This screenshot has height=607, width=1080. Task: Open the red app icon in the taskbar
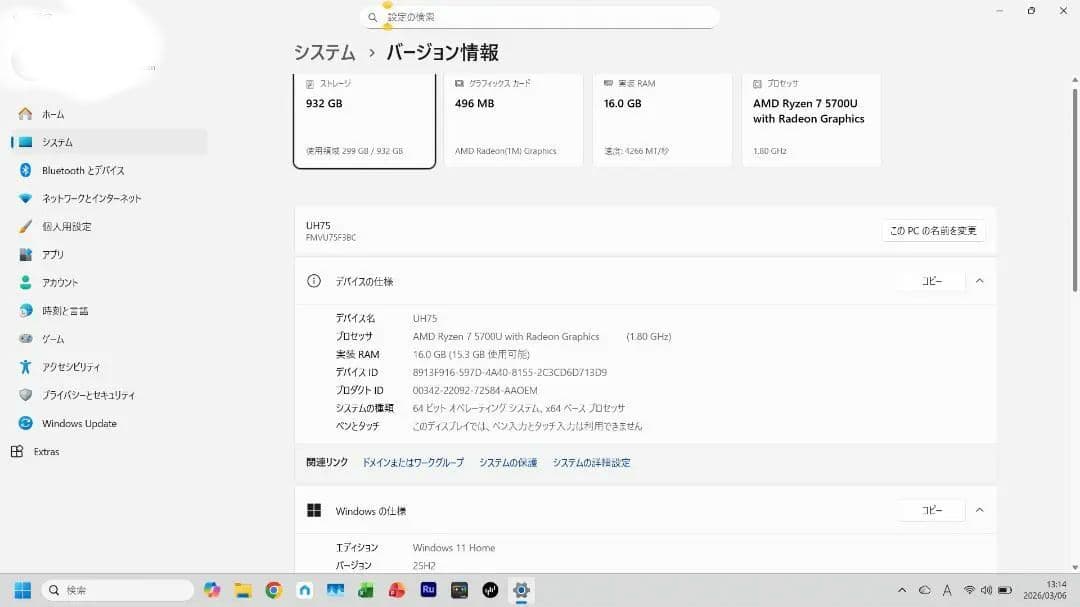(397, 590)
